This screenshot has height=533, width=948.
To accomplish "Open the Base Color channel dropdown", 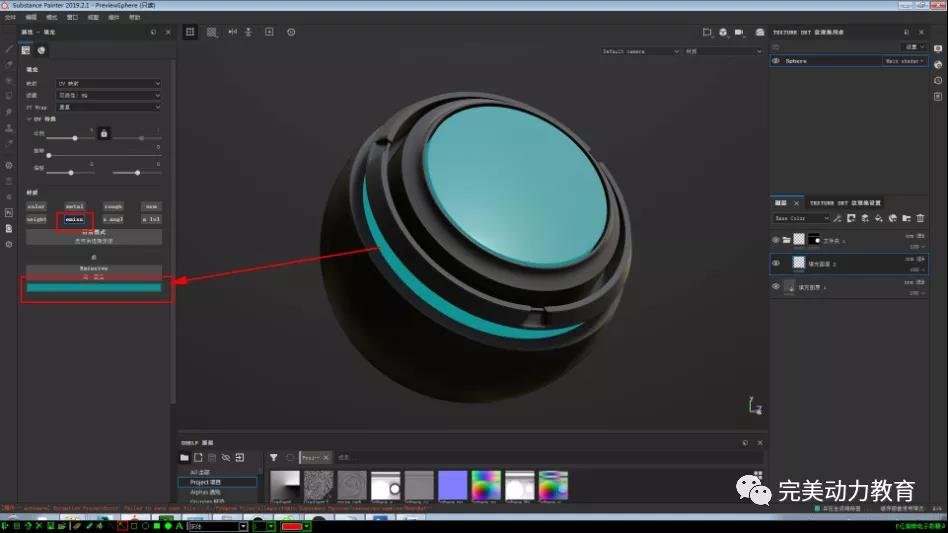I will pyautogui.click(x=802, y=218).
